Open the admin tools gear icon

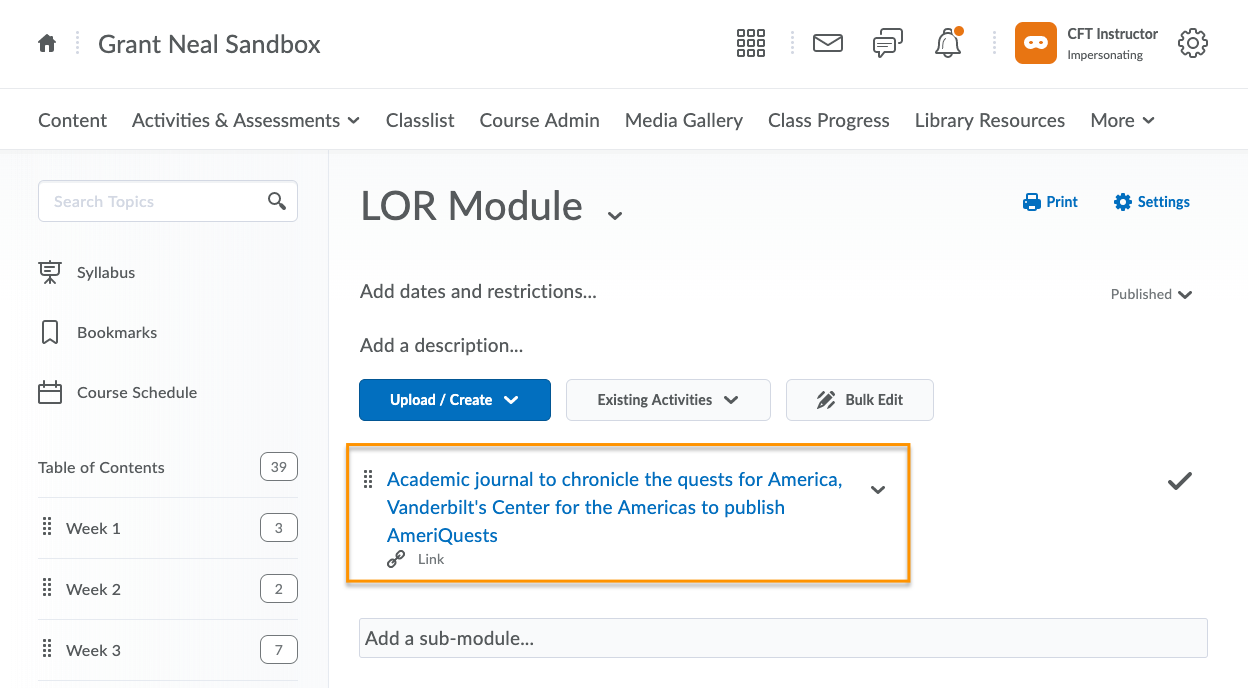[x=1192, y=43]
